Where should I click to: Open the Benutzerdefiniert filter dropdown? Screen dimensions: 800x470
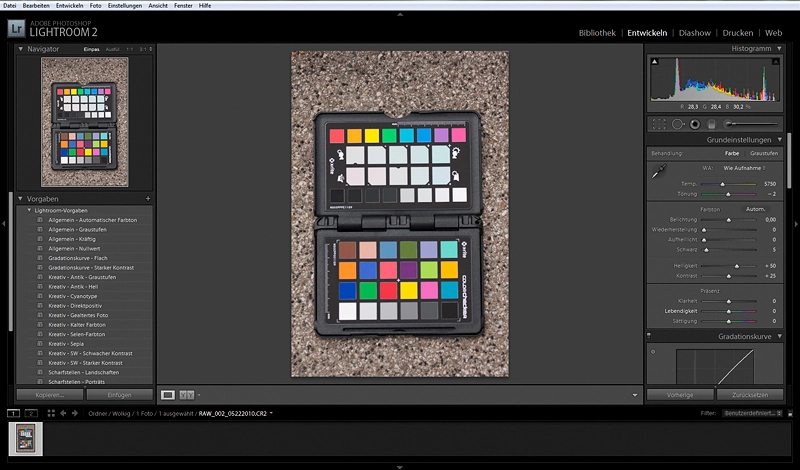(x=753, y=413)
